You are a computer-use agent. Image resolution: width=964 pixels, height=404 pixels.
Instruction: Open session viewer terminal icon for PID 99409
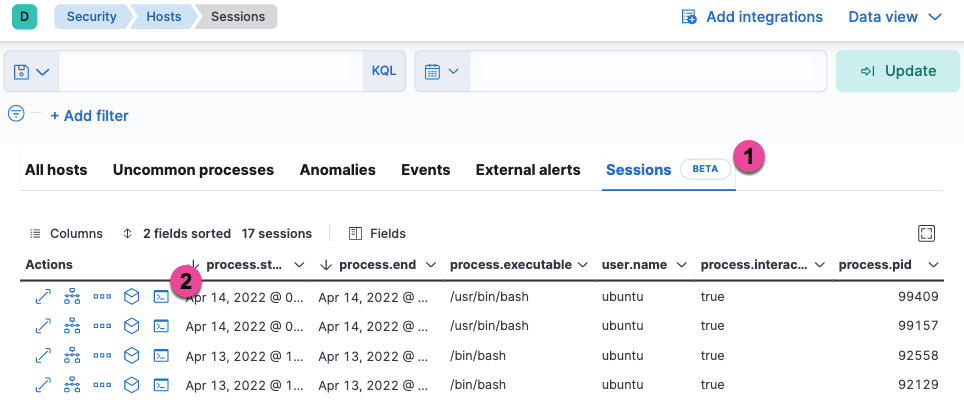tap(160, 297)
